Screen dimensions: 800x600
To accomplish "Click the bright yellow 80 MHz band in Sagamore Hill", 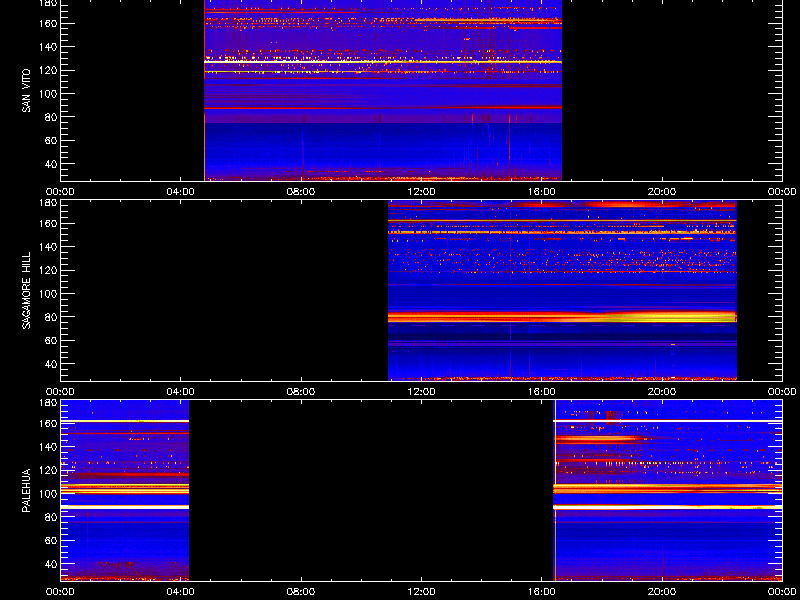I will (x=562, y=317).
